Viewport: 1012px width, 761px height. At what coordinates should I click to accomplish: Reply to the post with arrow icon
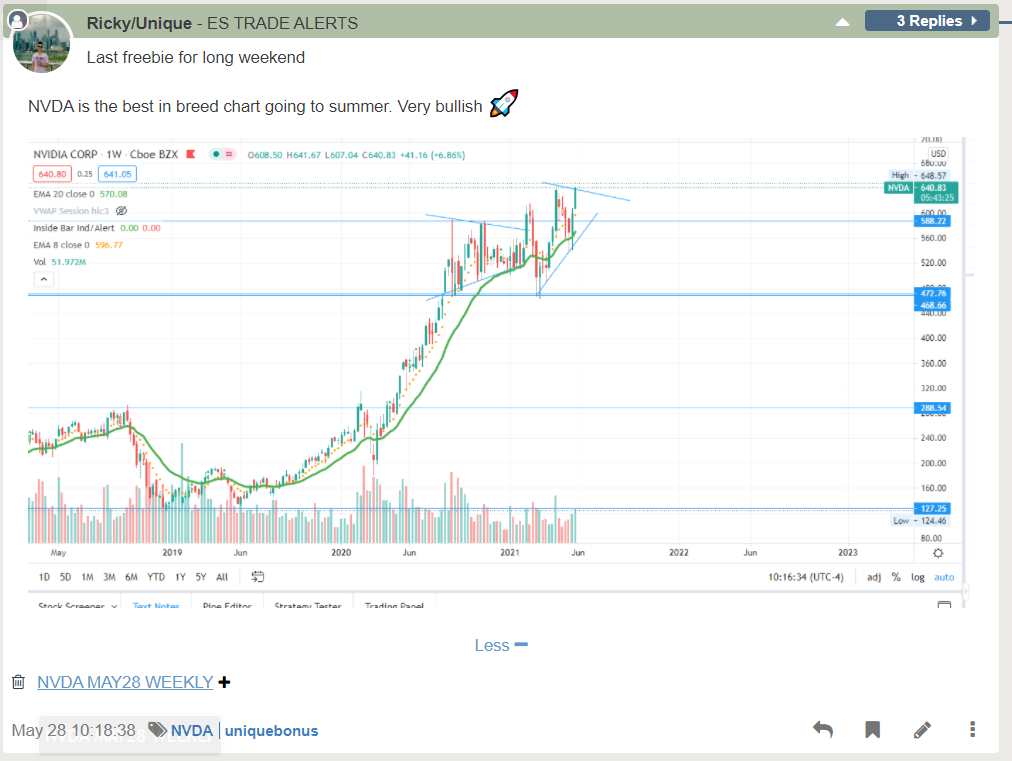(x=822, y=729)
